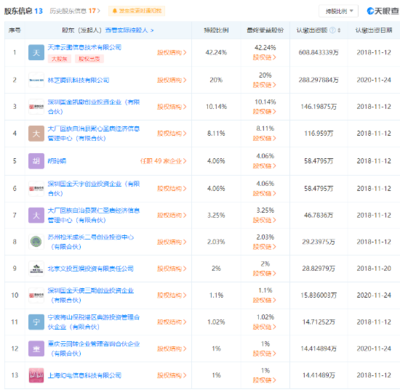Open 股权链 under 2.03% in row 8

pyautogui.click(x=265, y=247)
